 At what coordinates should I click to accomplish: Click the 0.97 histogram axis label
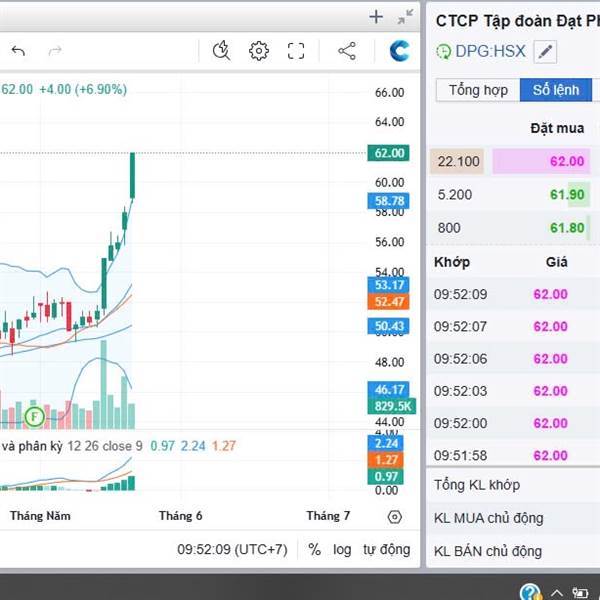[385, 476]
